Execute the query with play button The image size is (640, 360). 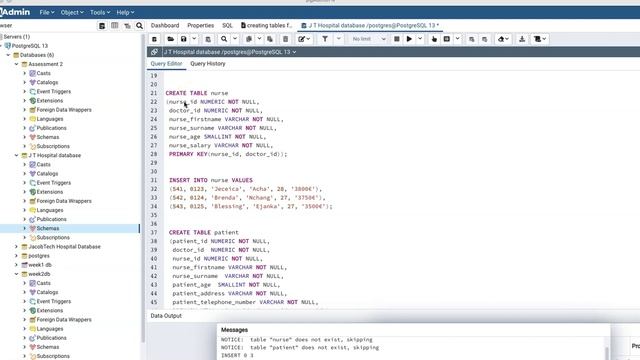pos(409,39)
